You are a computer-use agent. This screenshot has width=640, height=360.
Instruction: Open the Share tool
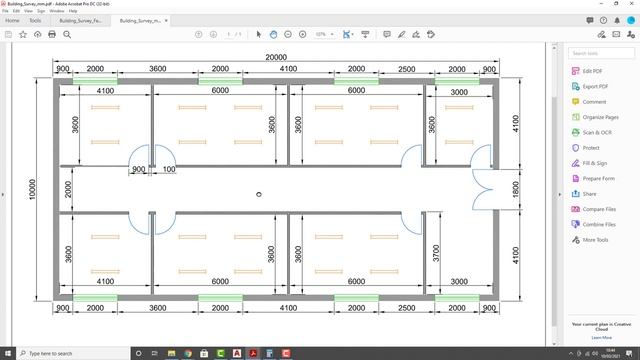589,194
